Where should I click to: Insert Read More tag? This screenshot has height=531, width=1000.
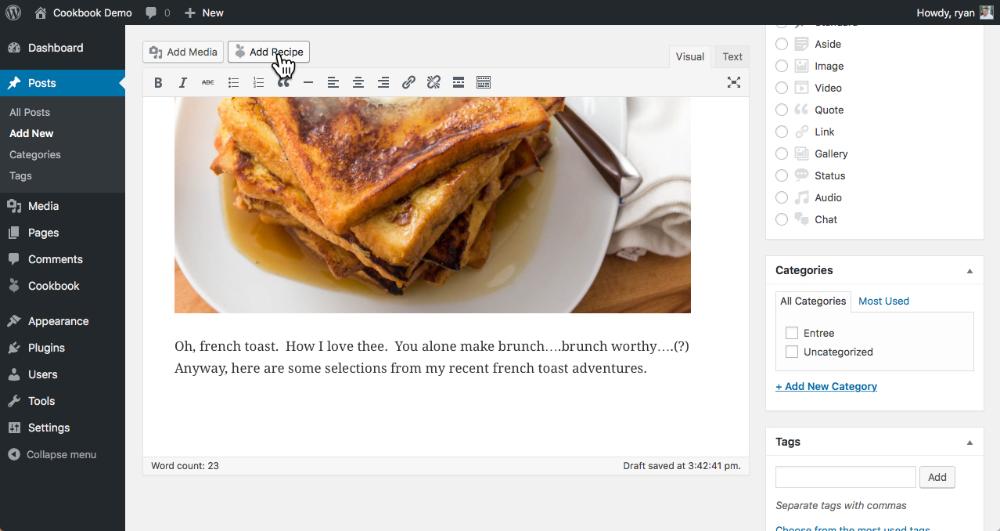(459, 82)
